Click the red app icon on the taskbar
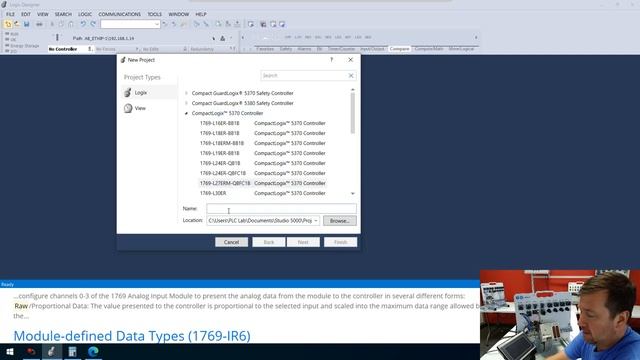This screenshot has height=360, width=640. click(x=31, y=351)
